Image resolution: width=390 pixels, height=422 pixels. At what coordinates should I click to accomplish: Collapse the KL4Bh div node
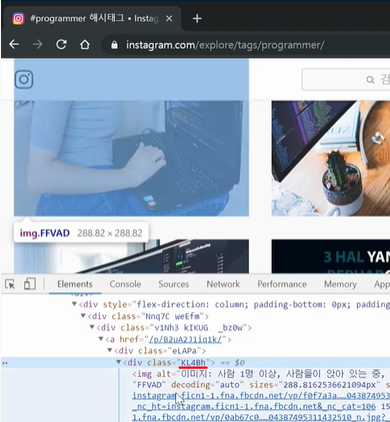[118, 362]
